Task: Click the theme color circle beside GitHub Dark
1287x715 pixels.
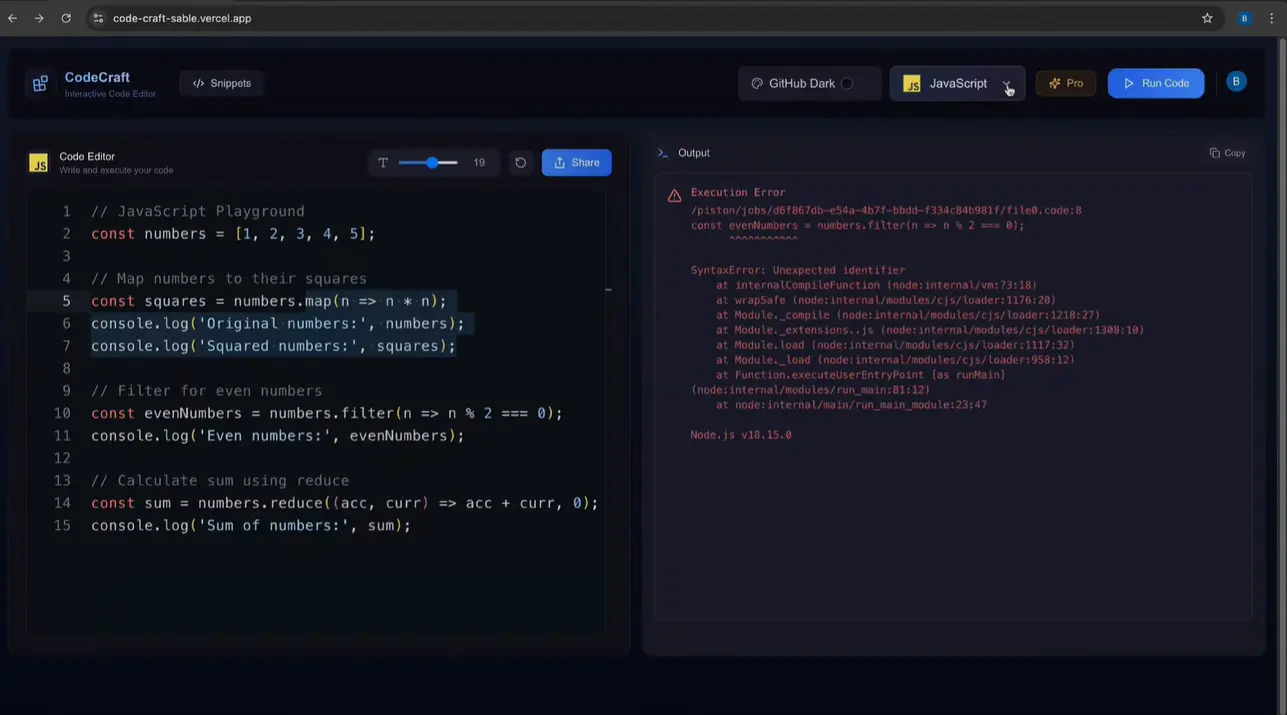Action: 847,83
